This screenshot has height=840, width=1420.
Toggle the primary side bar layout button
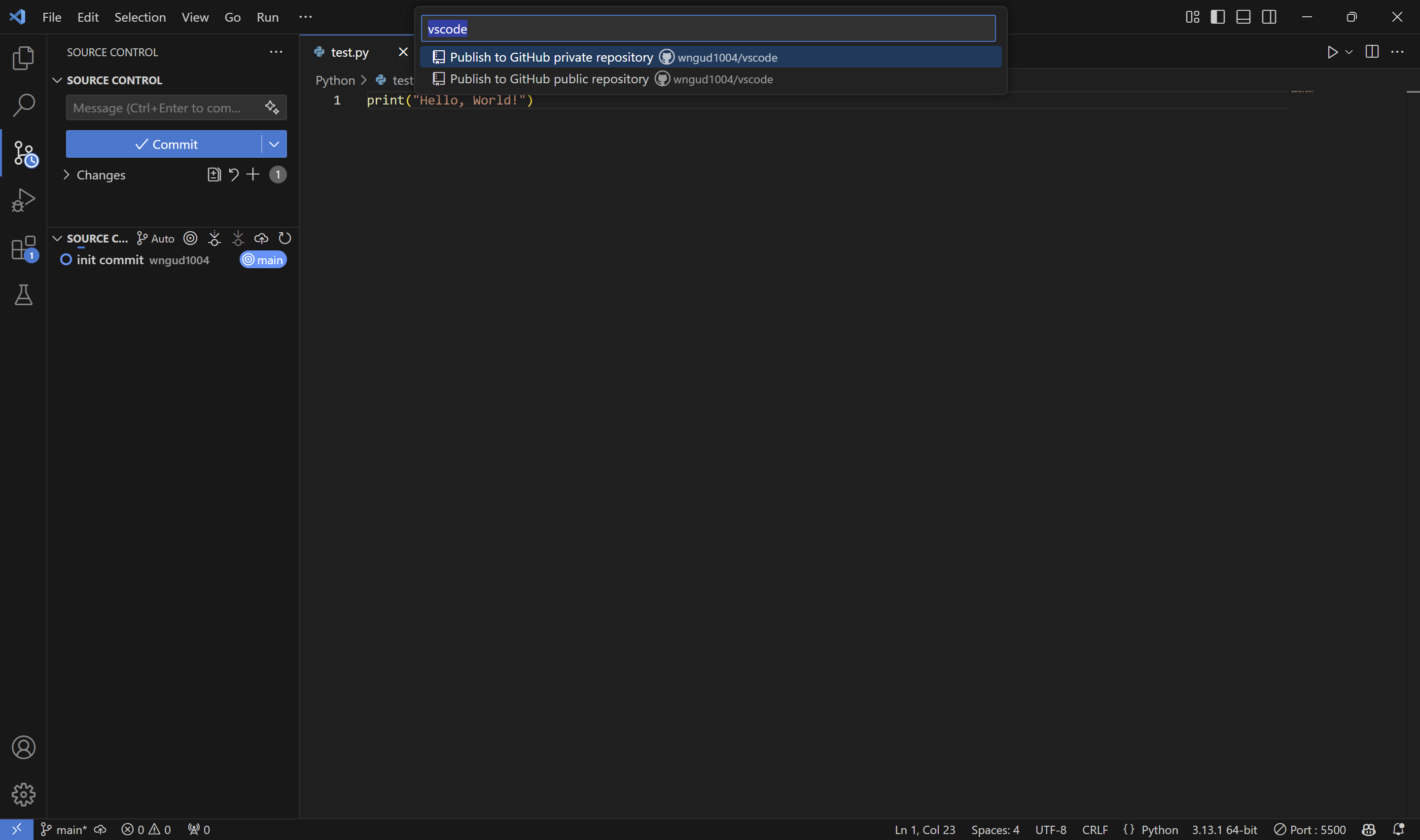(1217, 17)
